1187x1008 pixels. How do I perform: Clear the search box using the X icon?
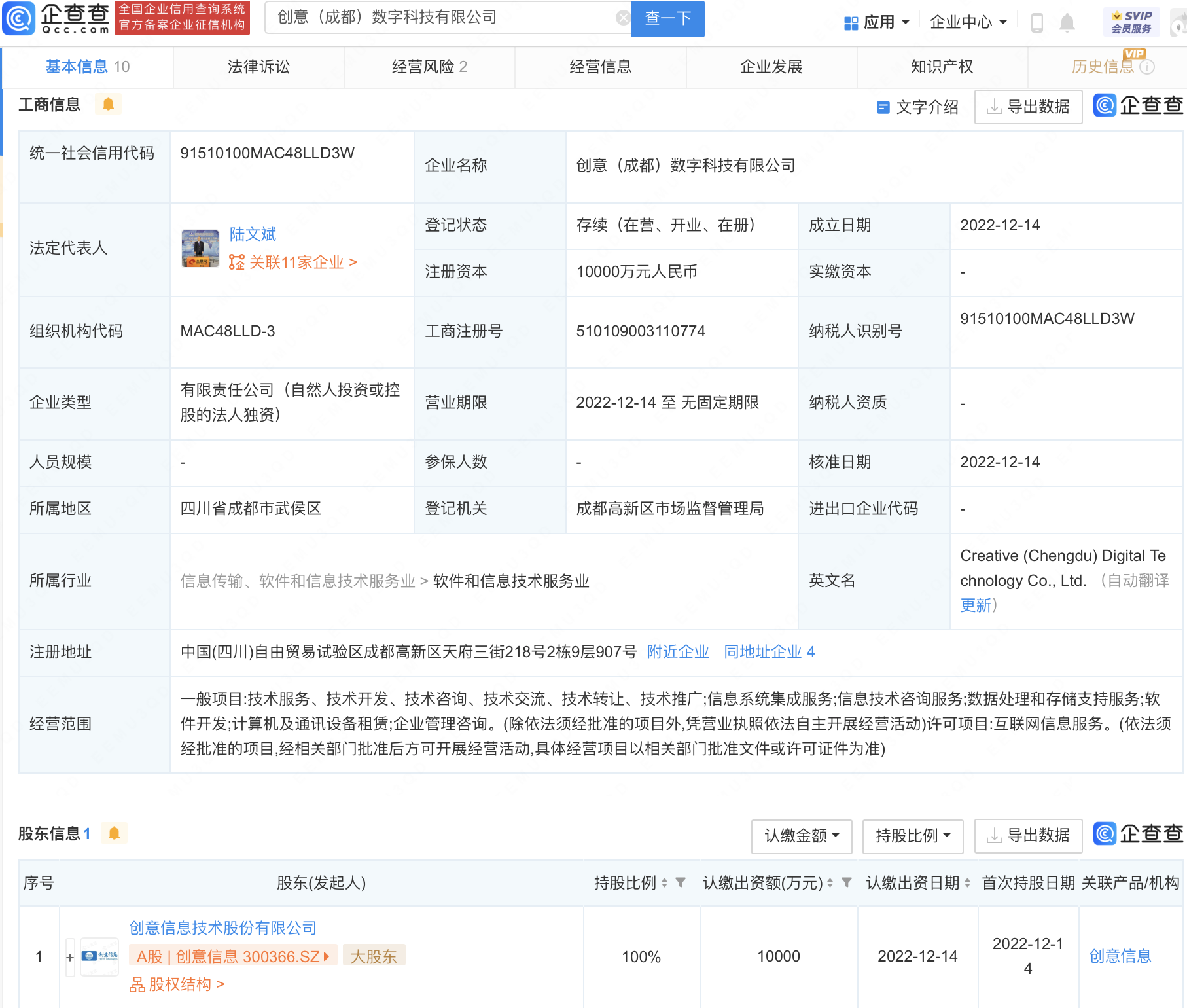622,17
